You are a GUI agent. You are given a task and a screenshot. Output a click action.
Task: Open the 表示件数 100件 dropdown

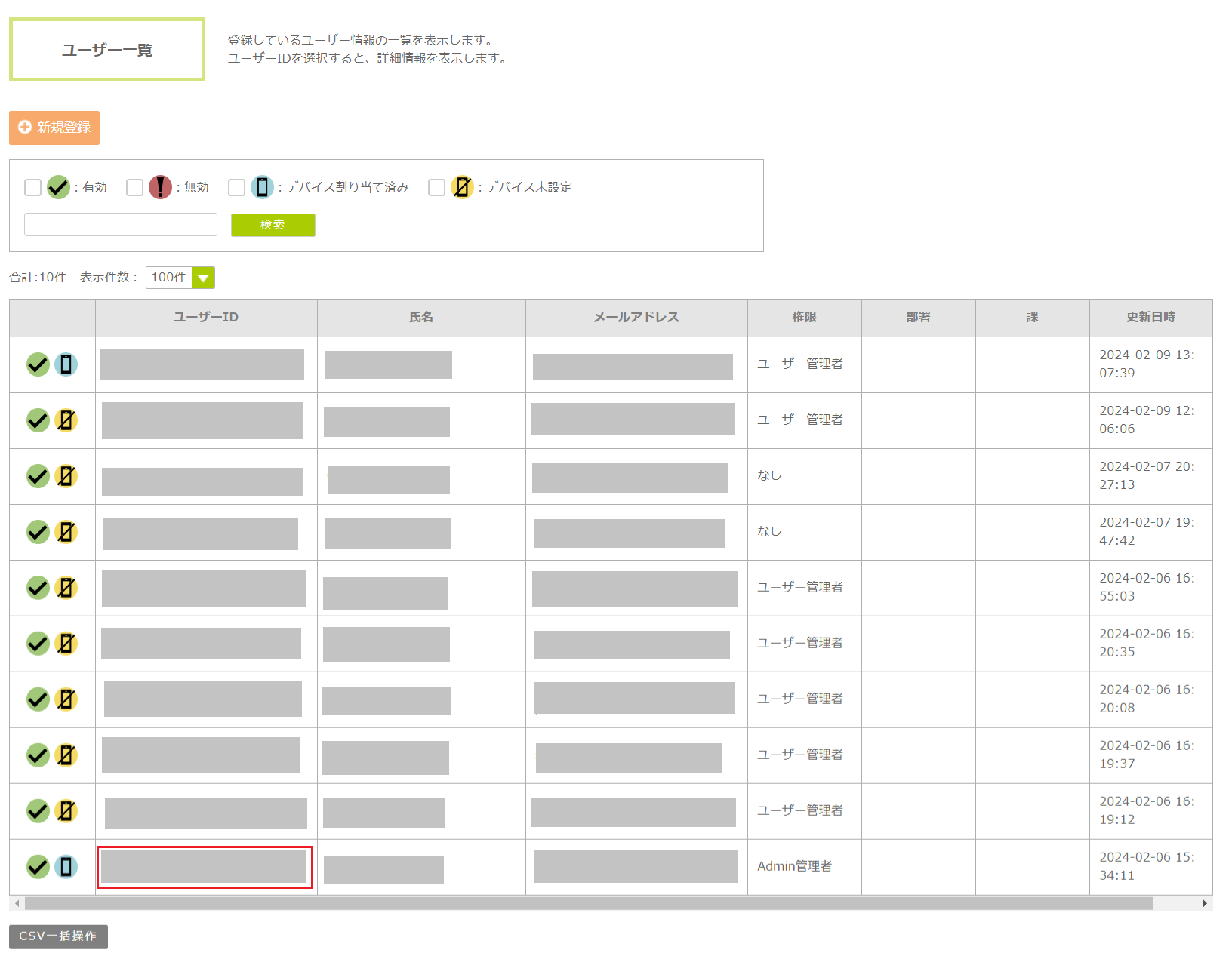click(180, 278)
